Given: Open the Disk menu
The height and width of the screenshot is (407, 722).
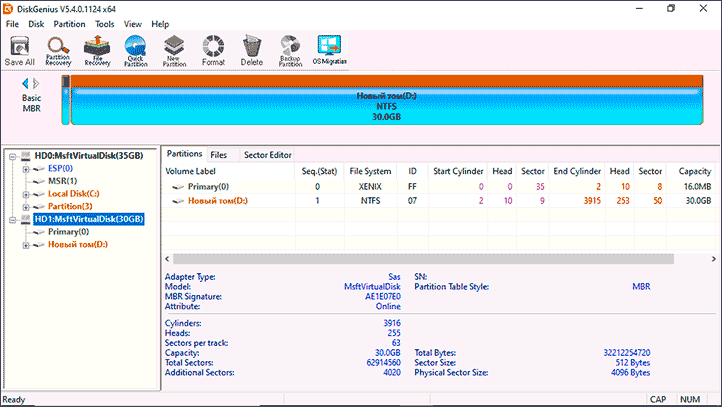Looking at the screenshot, I should [36, 24].
